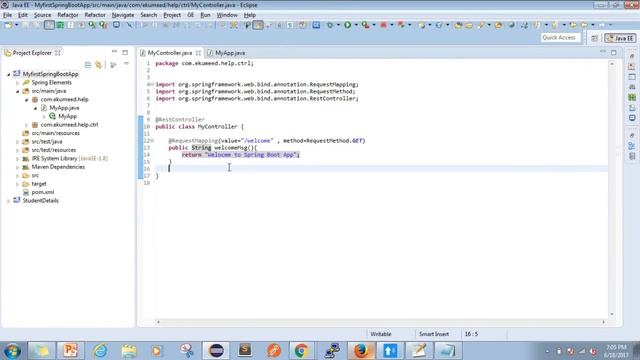Click Smart Insert status bar entry

pos(434,334)
